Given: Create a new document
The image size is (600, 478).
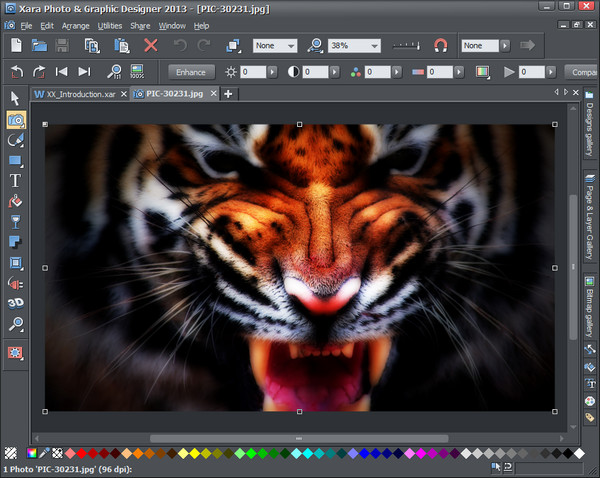Looking at the screenshot, I should (x=16, y=46).
